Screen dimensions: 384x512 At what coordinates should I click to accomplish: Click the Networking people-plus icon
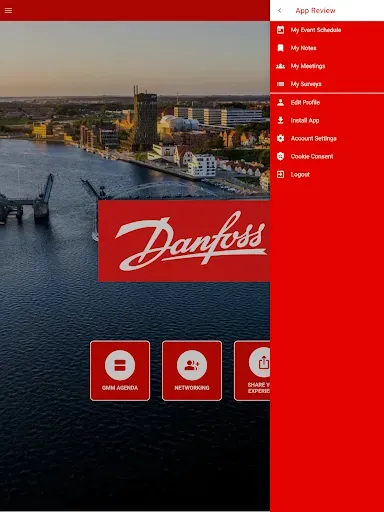pos(192,365)
